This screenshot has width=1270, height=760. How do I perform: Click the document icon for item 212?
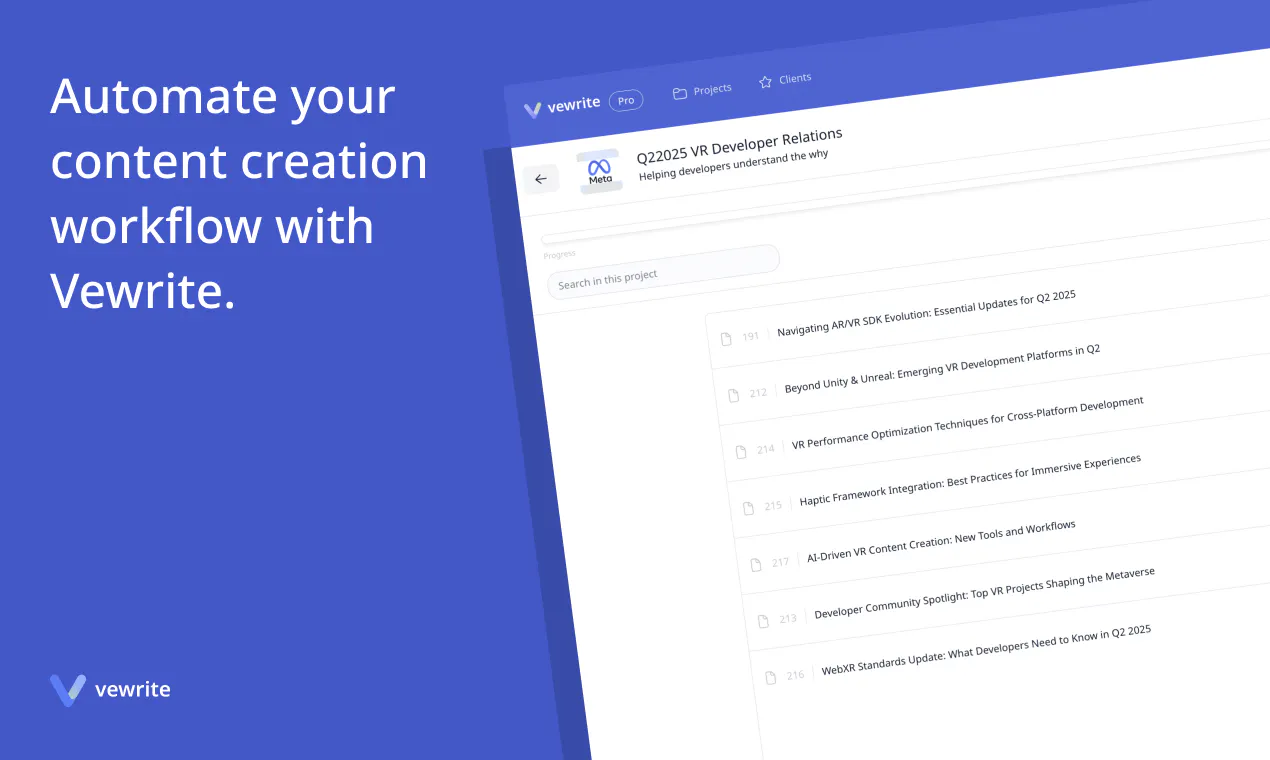click(734, 395)
